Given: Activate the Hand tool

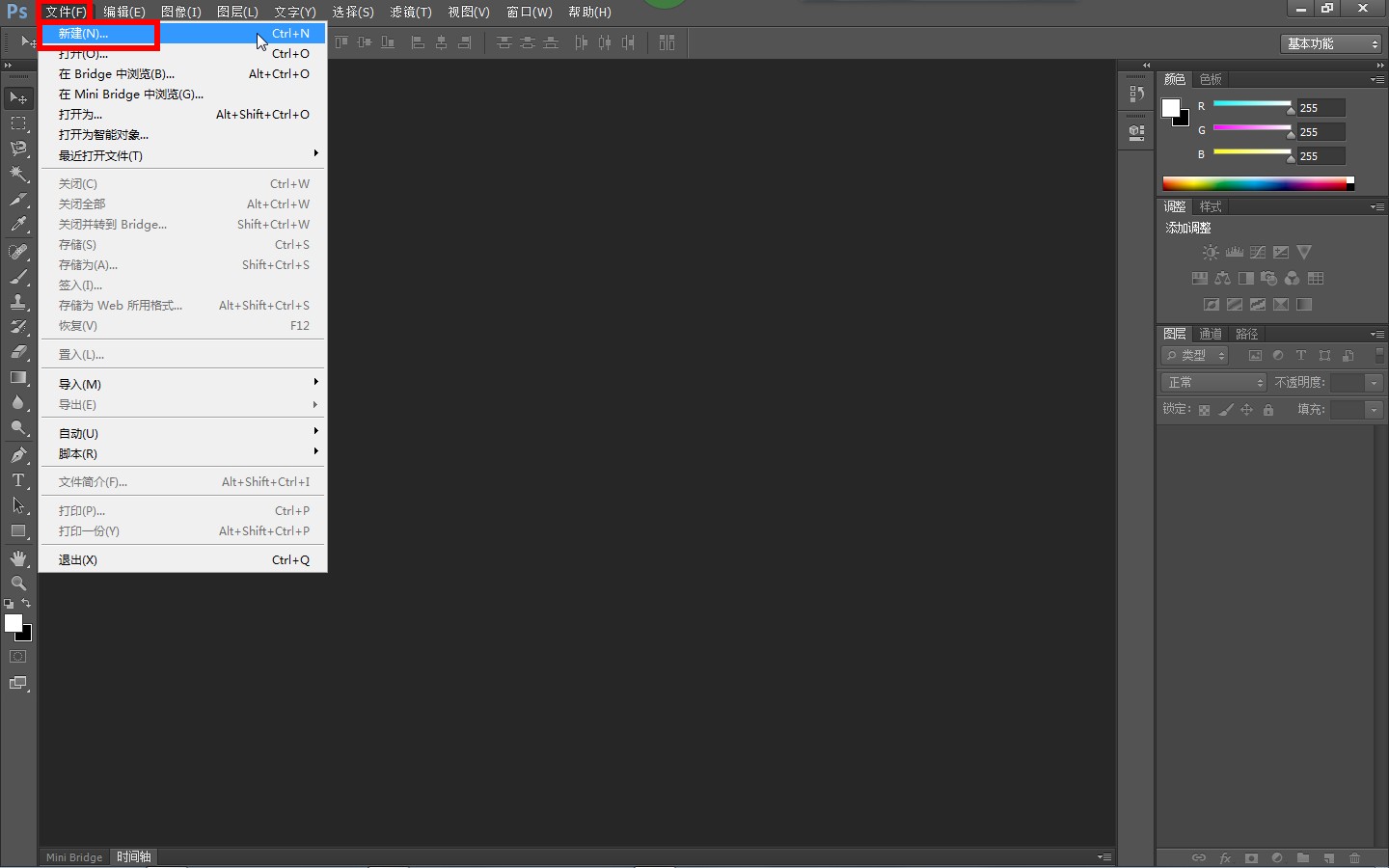Looking at the screenshot, I should tap(18, 558).
